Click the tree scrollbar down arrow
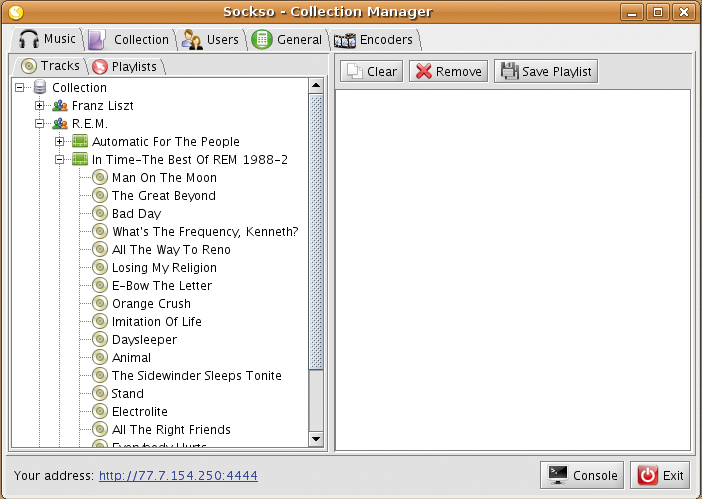Screen dimensions: 702x499 pos(316,439)
